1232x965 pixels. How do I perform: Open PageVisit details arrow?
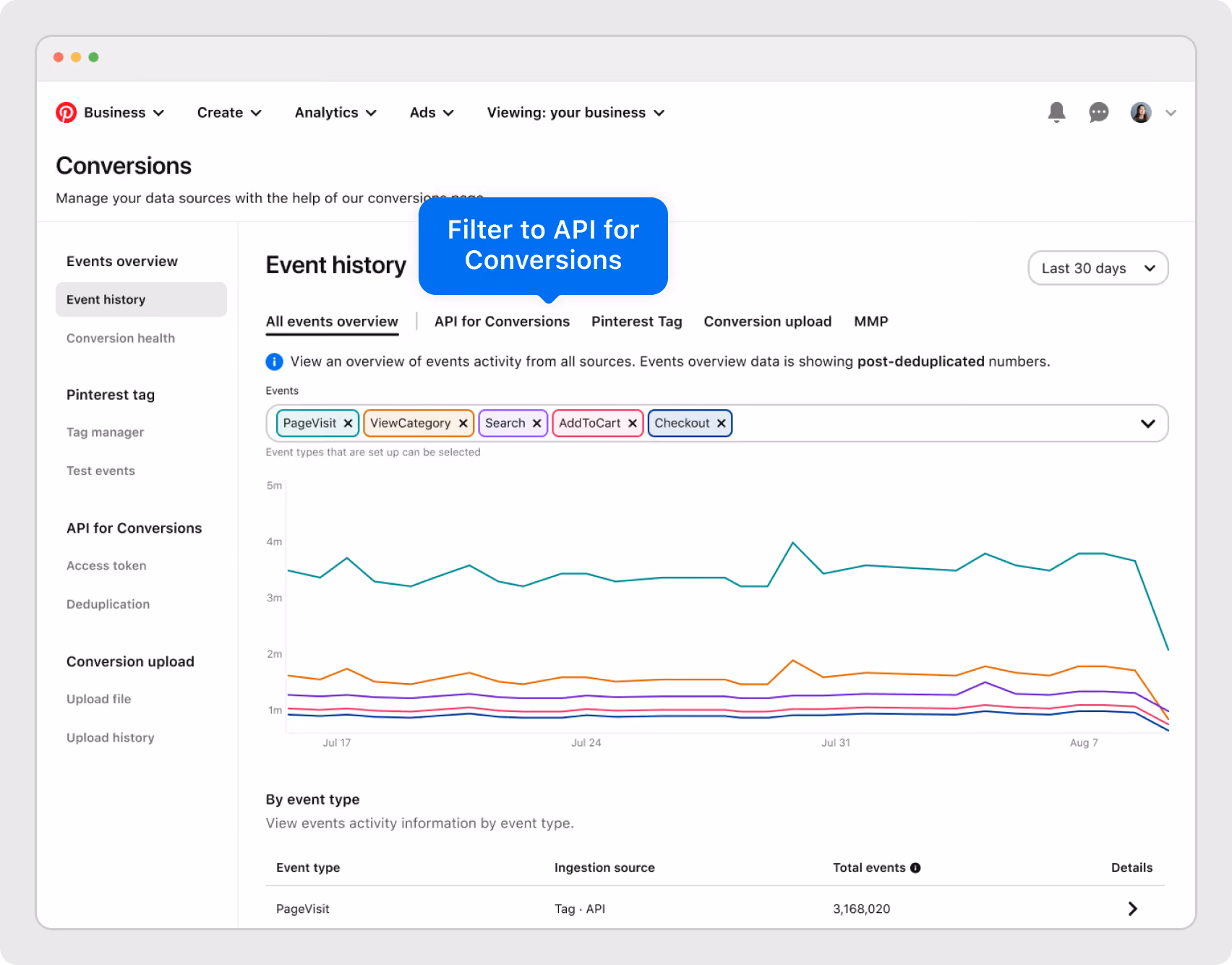[1132, 909]
